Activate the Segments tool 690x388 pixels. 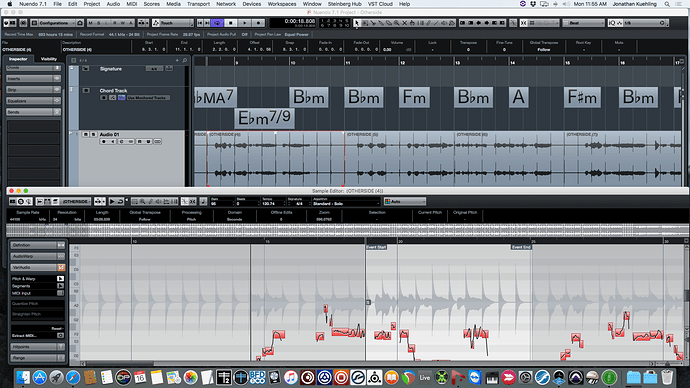click(x=60, y=286)
